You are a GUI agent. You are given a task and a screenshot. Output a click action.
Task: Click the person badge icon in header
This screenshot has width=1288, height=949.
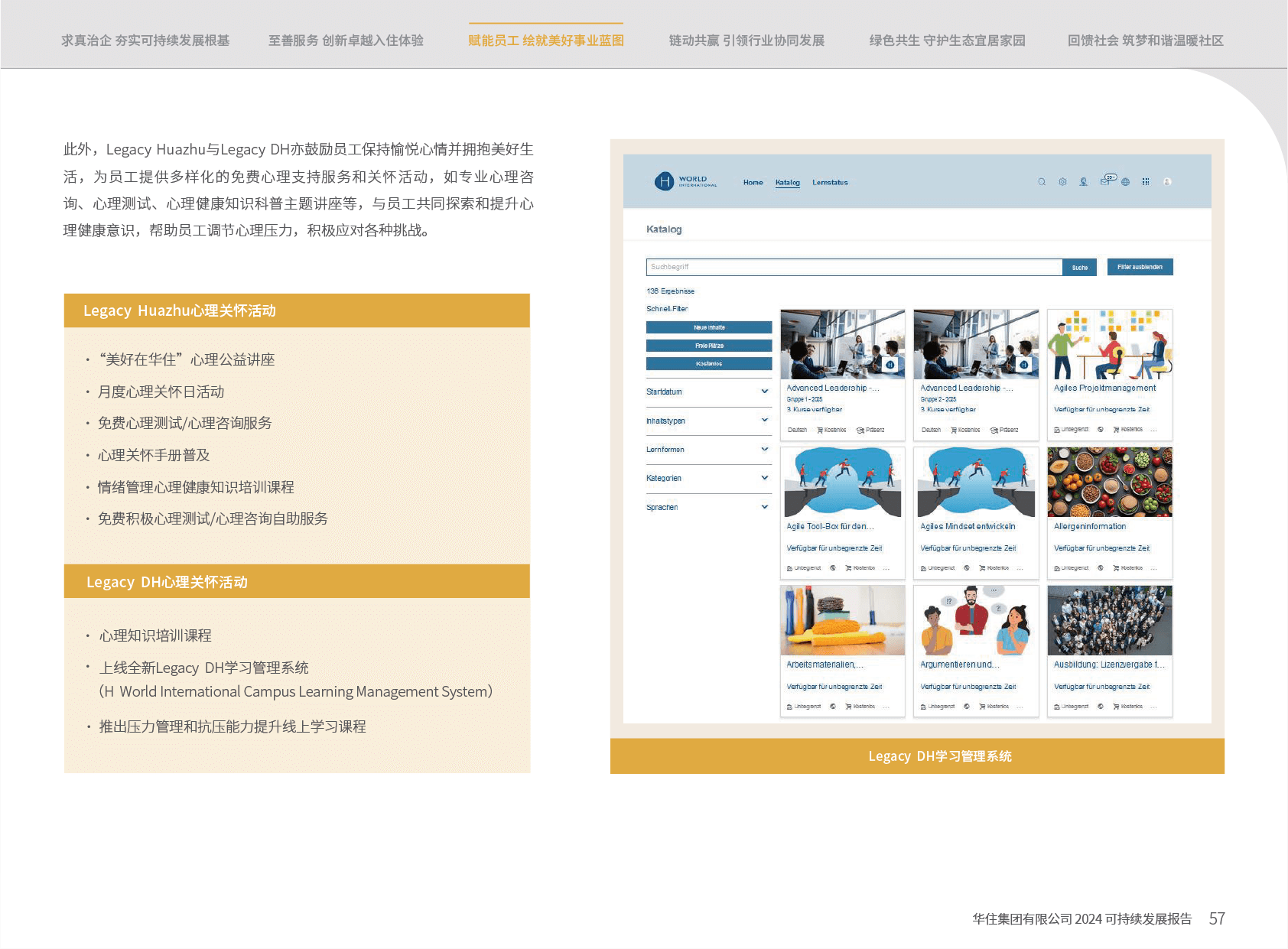(x=1084, y=182)
